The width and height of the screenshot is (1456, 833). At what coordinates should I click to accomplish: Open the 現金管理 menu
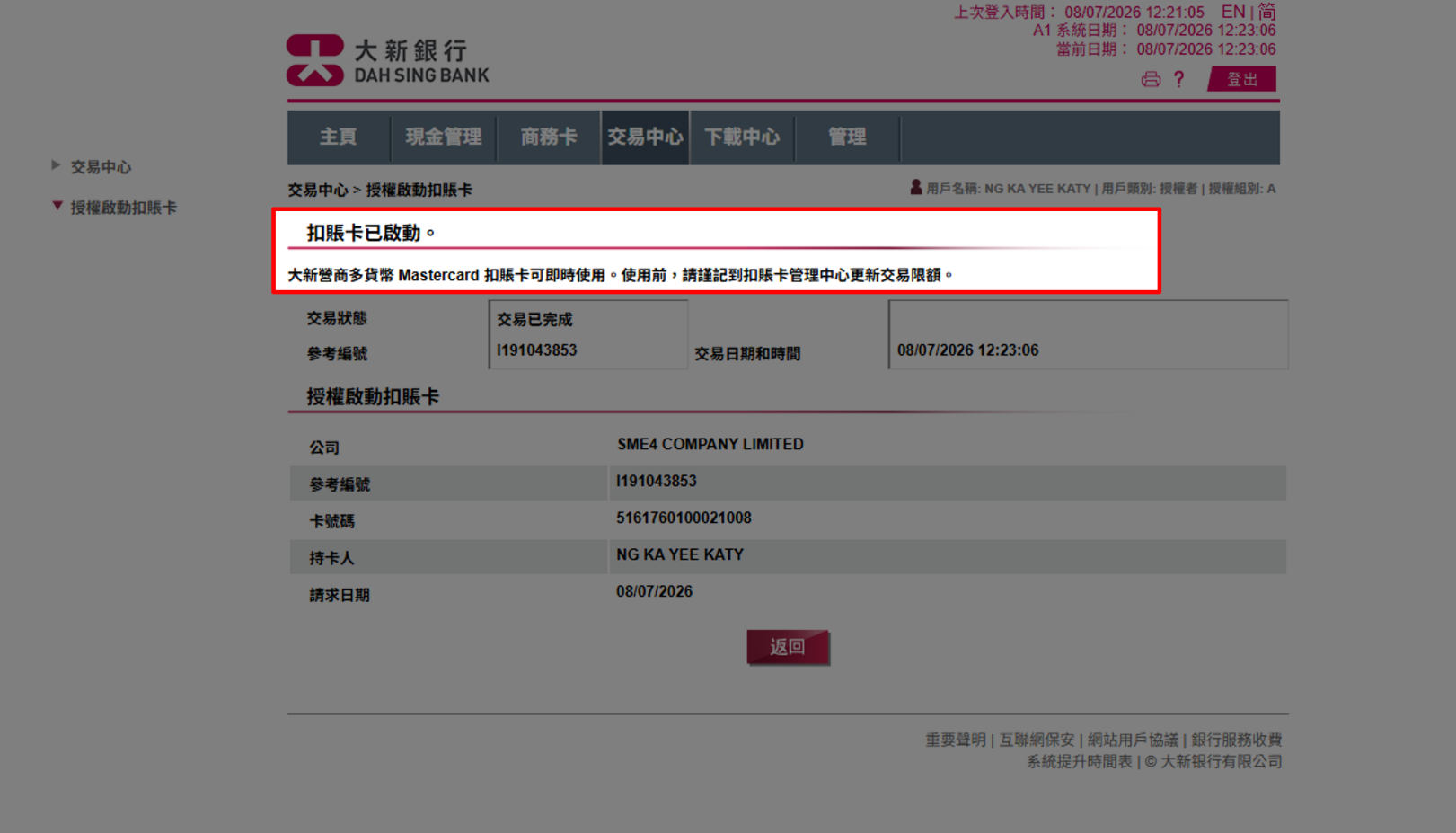pos(443,137)
